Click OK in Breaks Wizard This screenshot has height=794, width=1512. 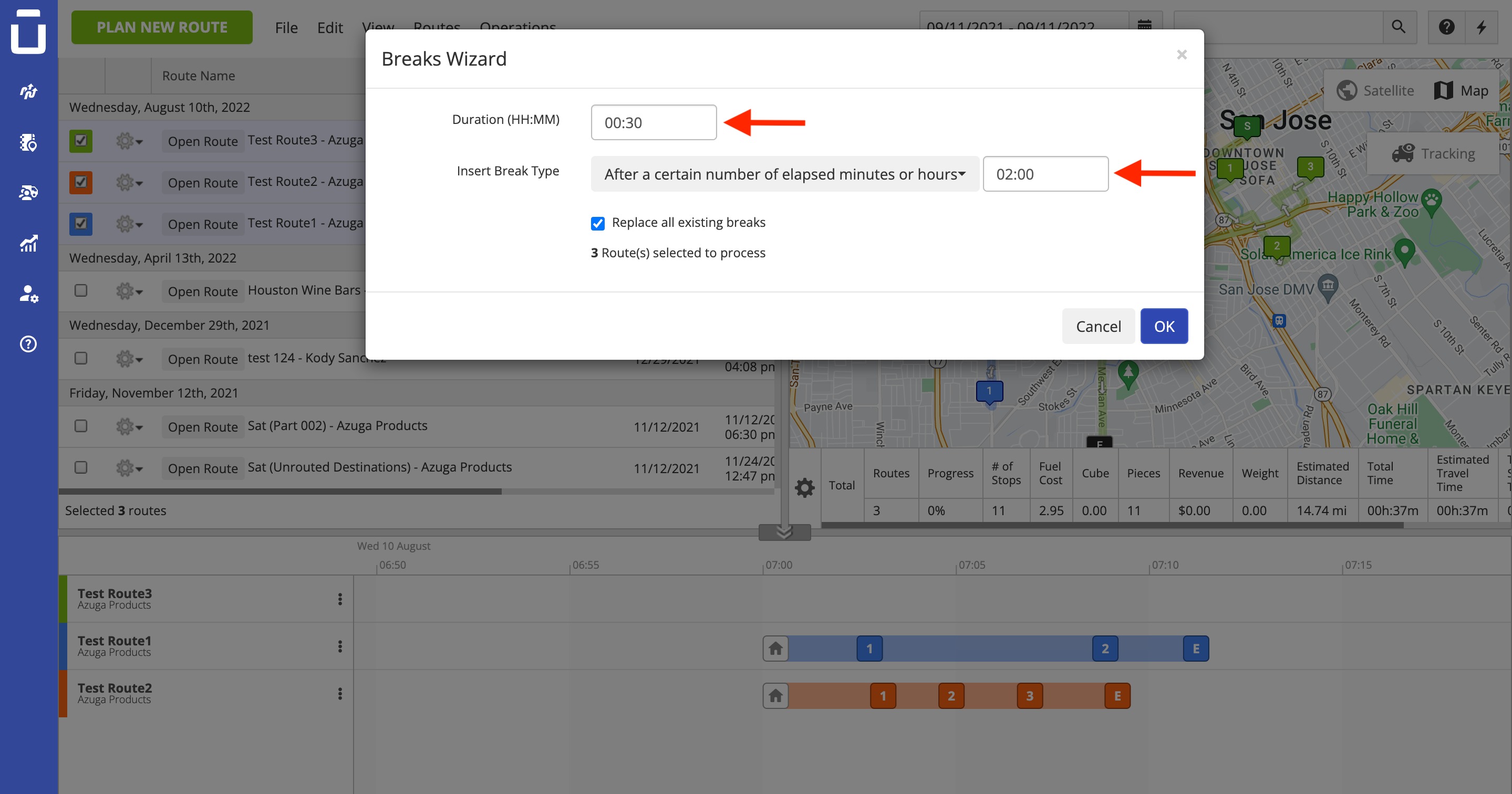pos(1164,326)
